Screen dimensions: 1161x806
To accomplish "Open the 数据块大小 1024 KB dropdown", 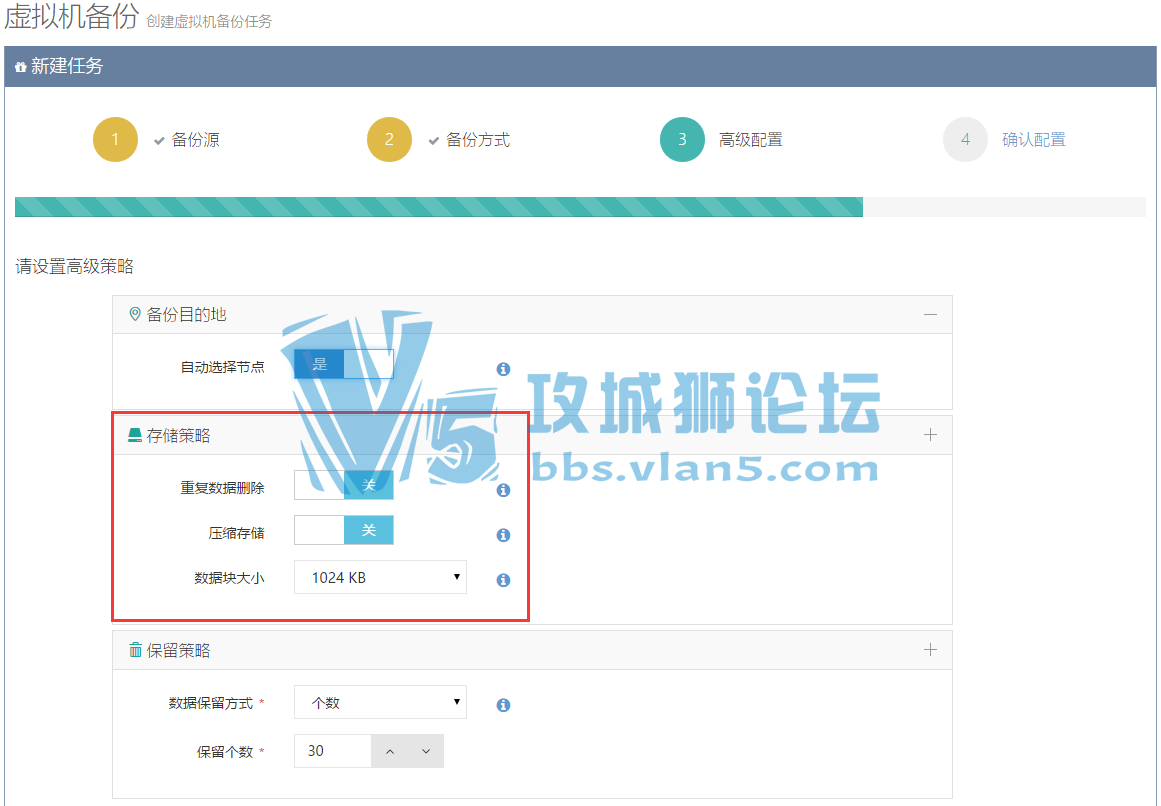I will tap(381, 577).
